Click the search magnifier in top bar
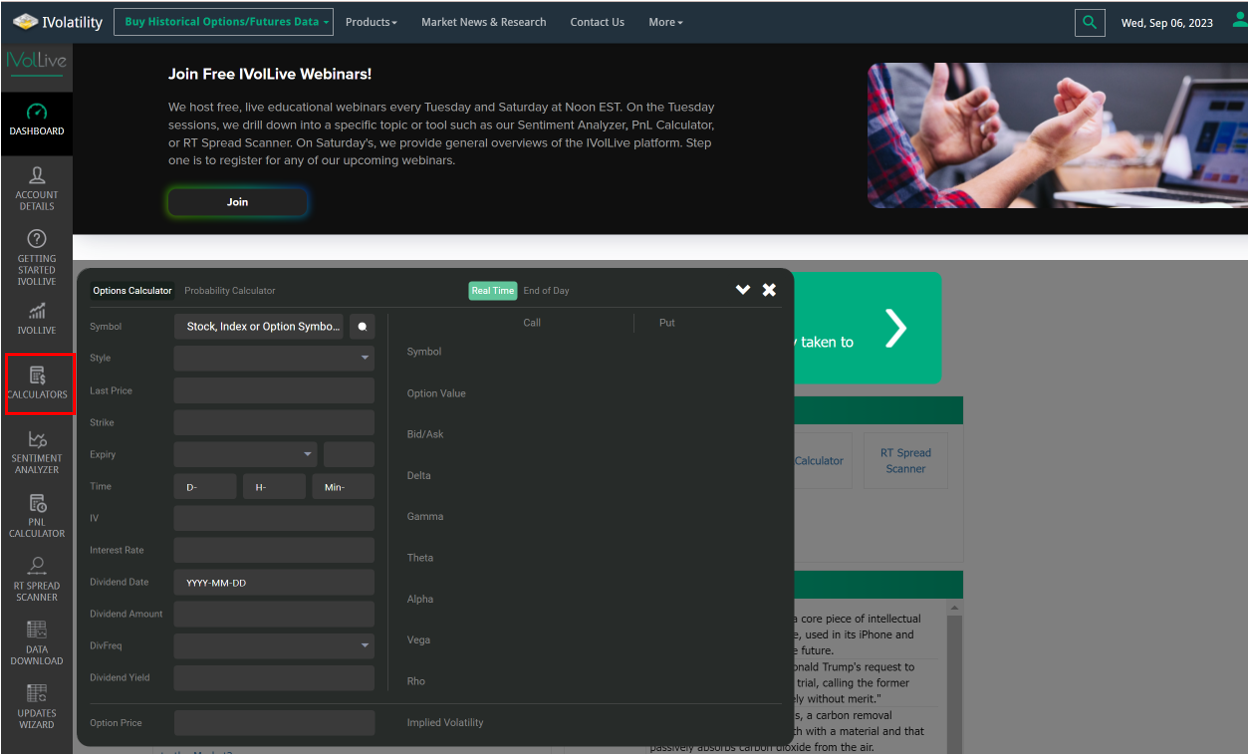The image size is (1248, 754). [1090, 22]
